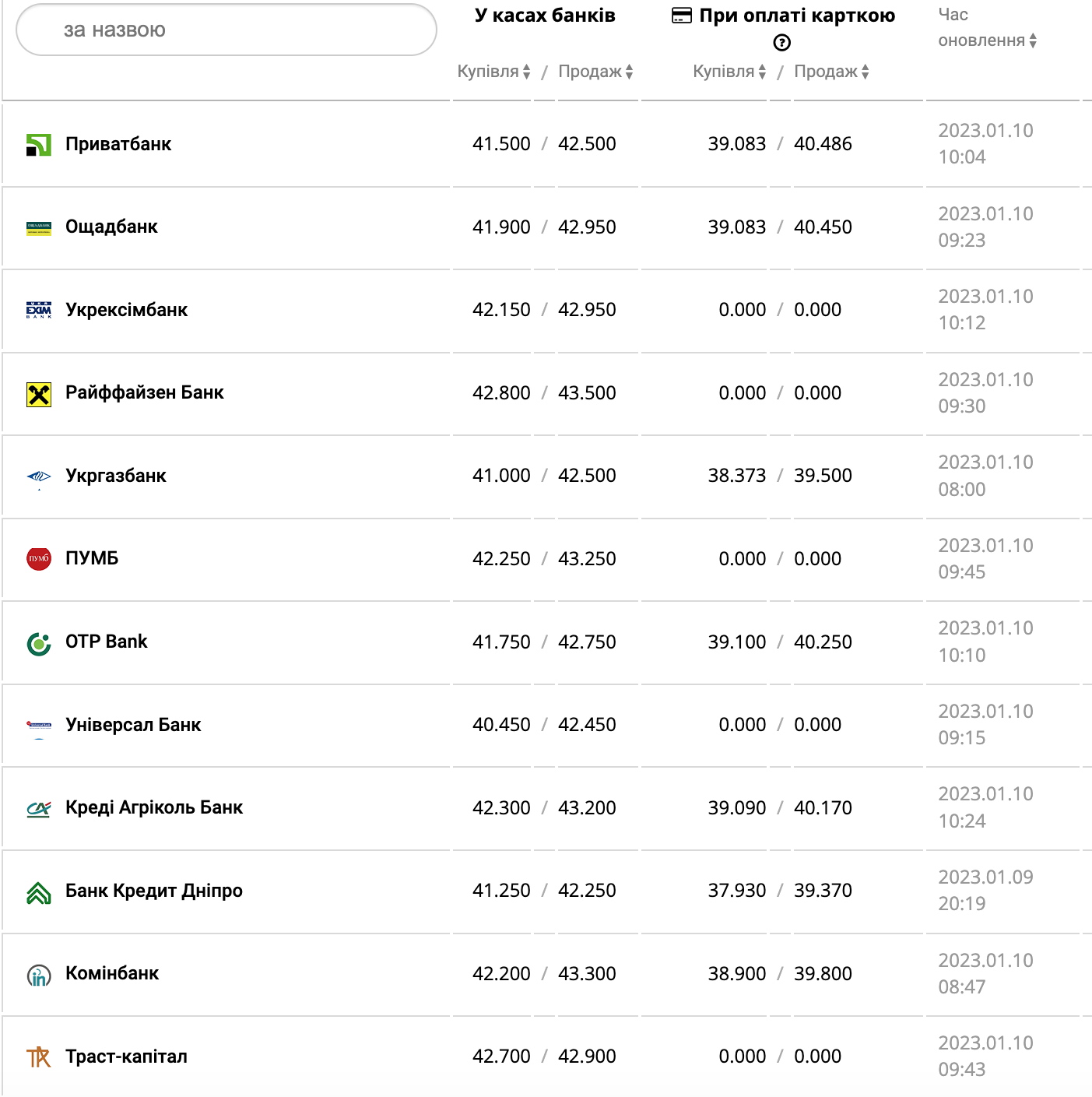1092x1097 pixels.
Task: Click the Банк Кредит Дніпро logo
Action: [38, 892]
